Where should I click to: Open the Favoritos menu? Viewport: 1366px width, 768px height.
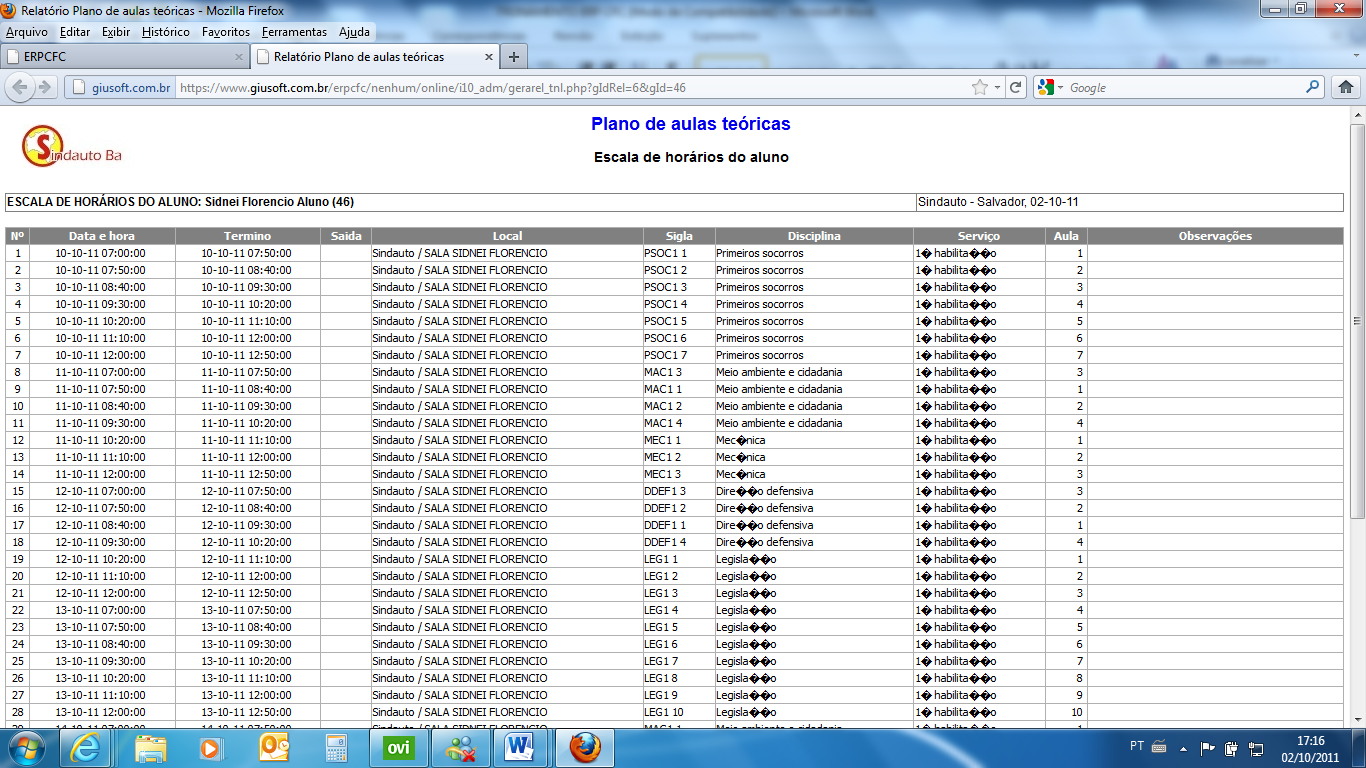(x=226, y=32)
